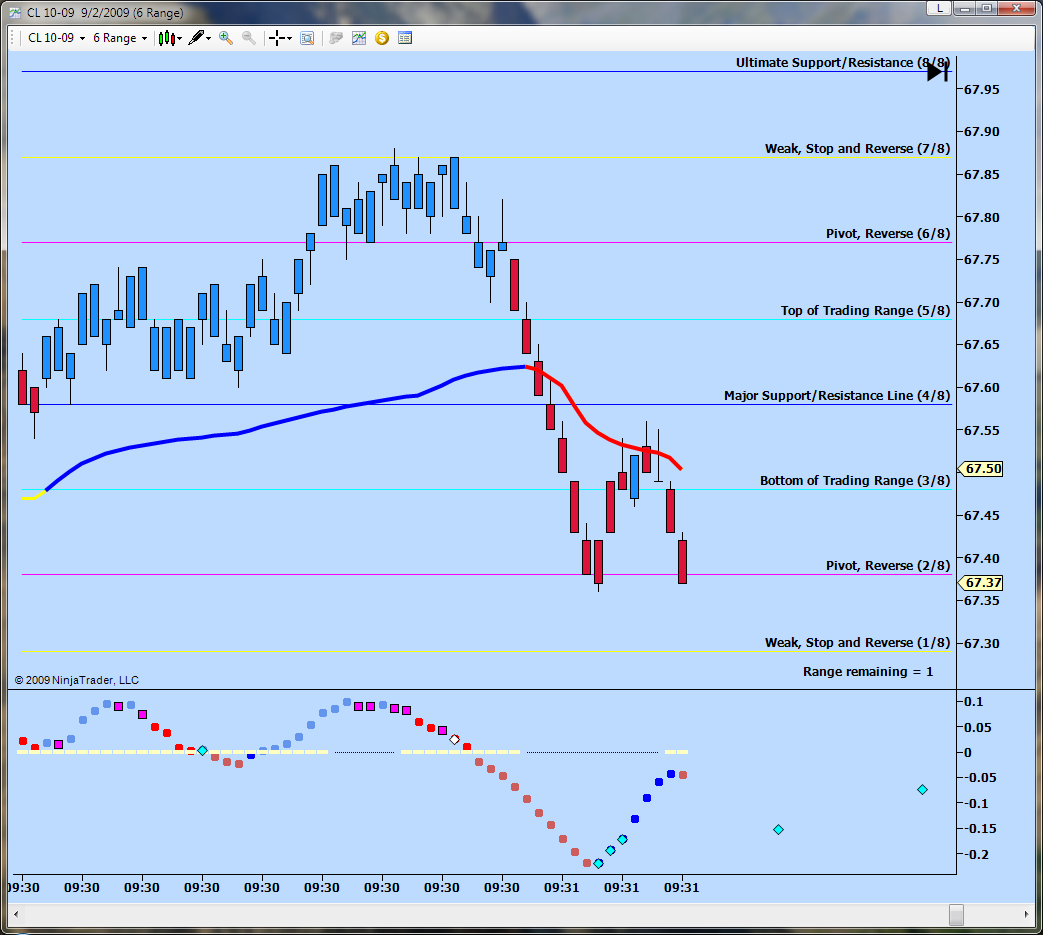Click the zoom in magnifier icon
The image size is (1043, 935).
coord(226,38)
